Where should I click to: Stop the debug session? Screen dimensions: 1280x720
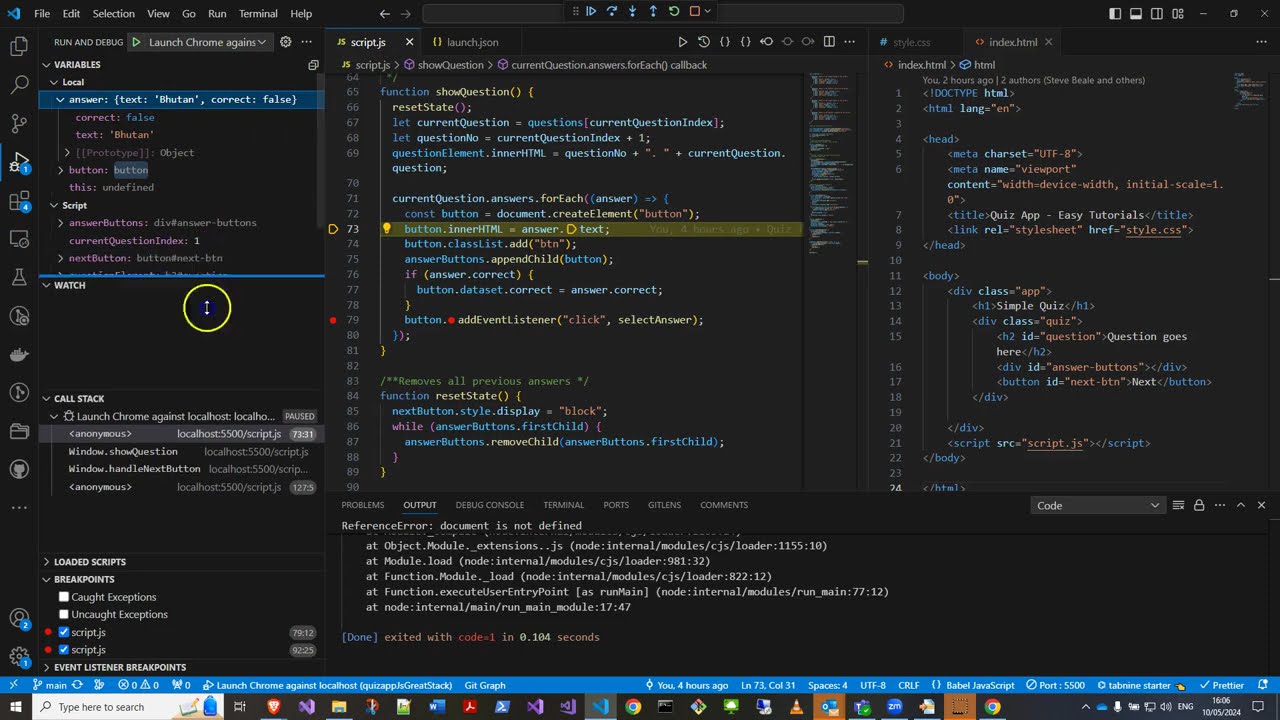coord(695,12)
